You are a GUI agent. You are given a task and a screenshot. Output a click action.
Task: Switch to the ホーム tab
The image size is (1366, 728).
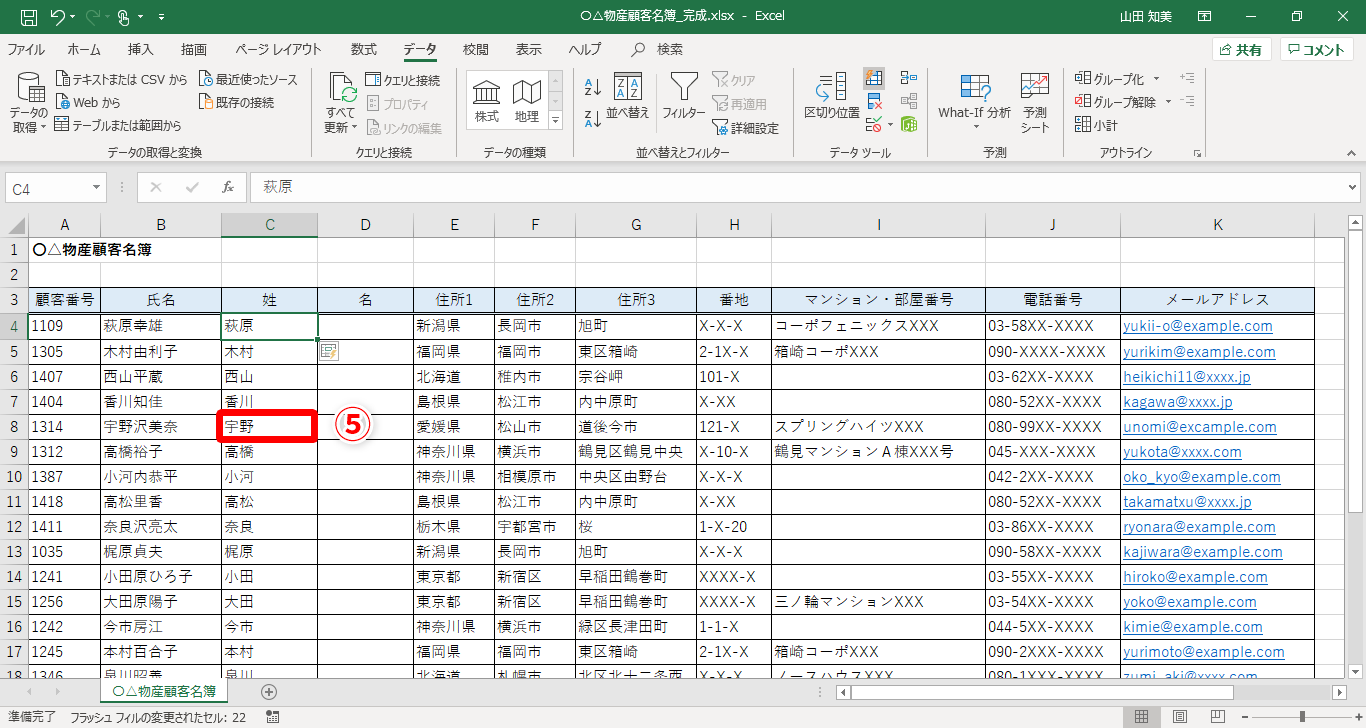84,50
